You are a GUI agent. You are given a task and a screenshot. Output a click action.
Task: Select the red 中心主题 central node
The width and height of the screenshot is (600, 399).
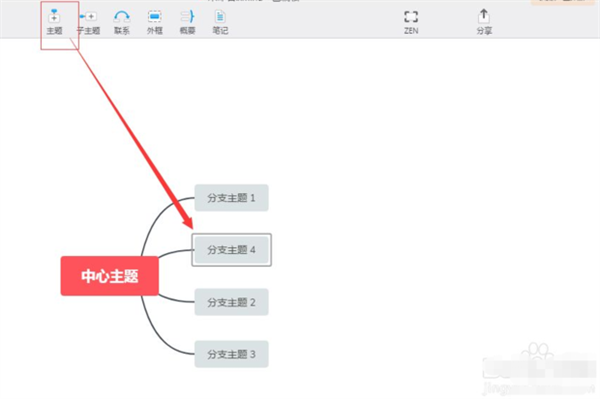(x=109, y=276)
